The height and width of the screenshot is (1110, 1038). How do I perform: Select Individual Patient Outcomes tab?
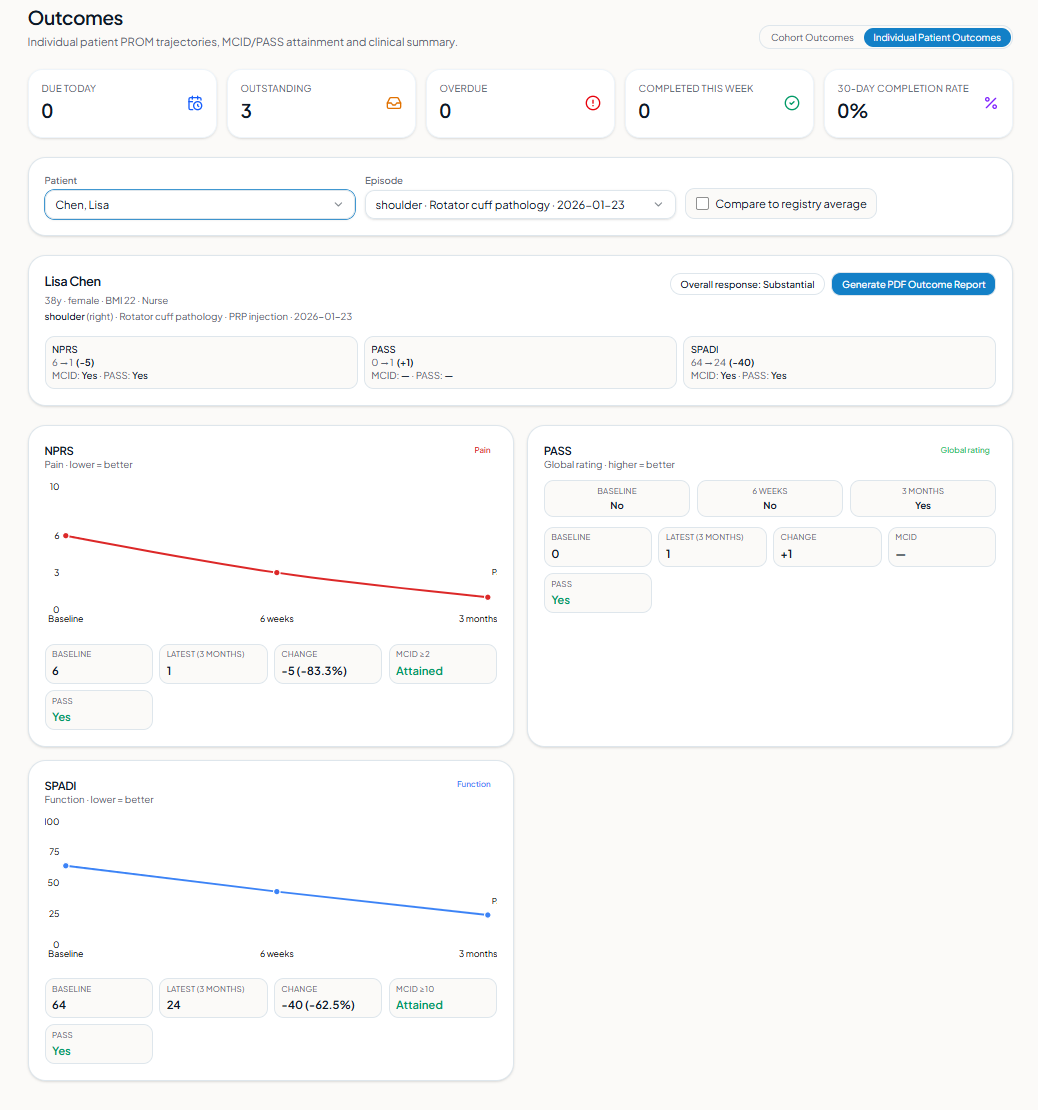click(x=937, y=38)
